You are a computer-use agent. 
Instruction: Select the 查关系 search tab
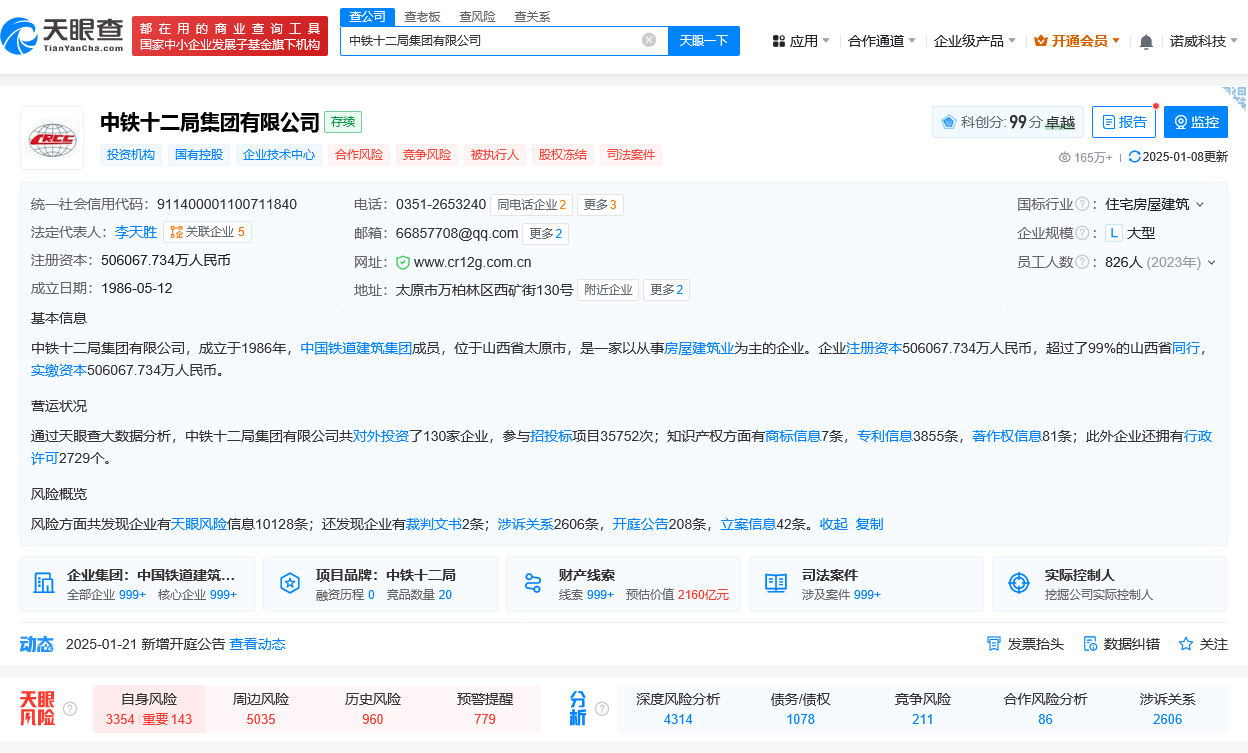[532, 16]
